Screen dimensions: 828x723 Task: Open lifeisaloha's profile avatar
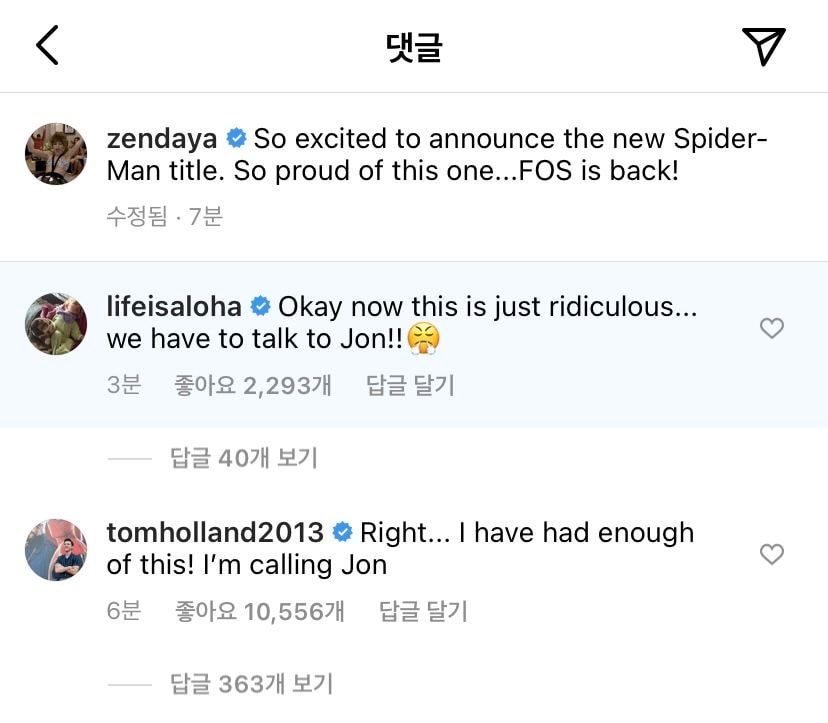click(x=55, y=323)
